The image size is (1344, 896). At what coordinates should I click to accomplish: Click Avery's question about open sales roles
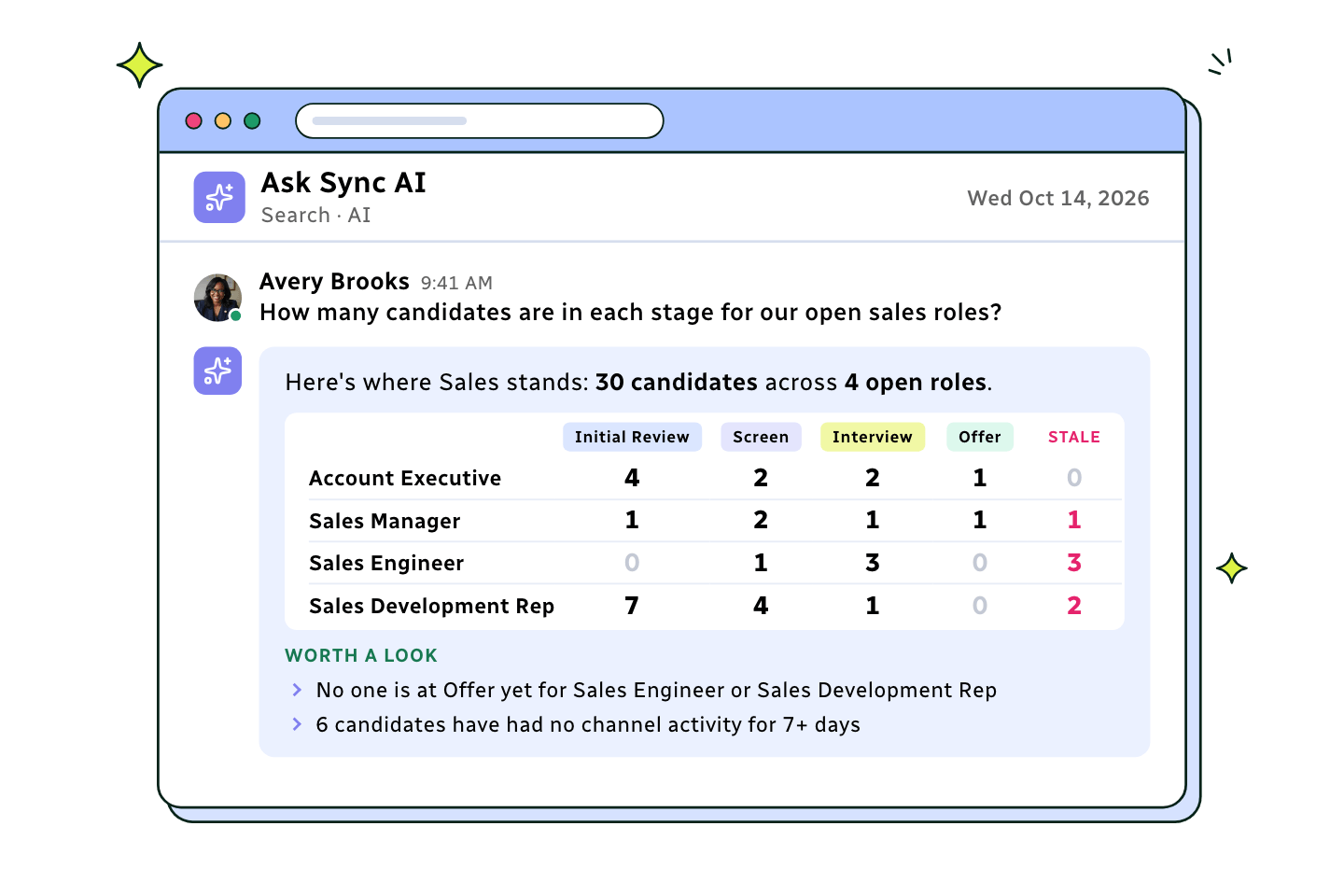[x=631, y=313]
